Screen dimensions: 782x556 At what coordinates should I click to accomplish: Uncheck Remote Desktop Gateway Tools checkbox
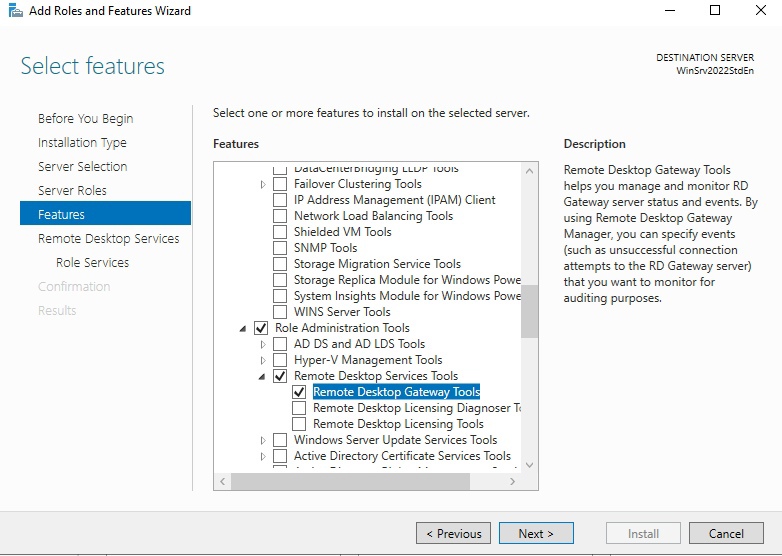tap(299, 392)
